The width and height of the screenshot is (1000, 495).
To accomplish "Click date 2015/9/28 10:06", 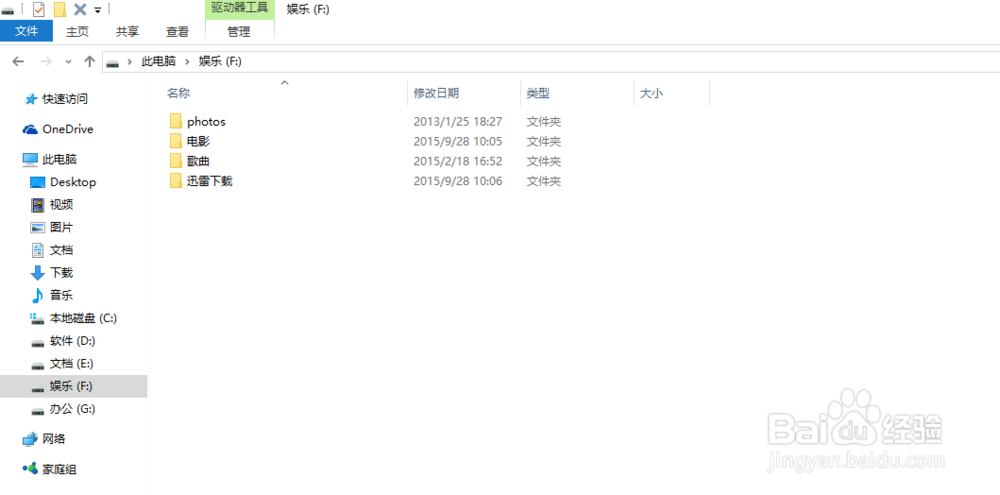I will tap(457, 181).
